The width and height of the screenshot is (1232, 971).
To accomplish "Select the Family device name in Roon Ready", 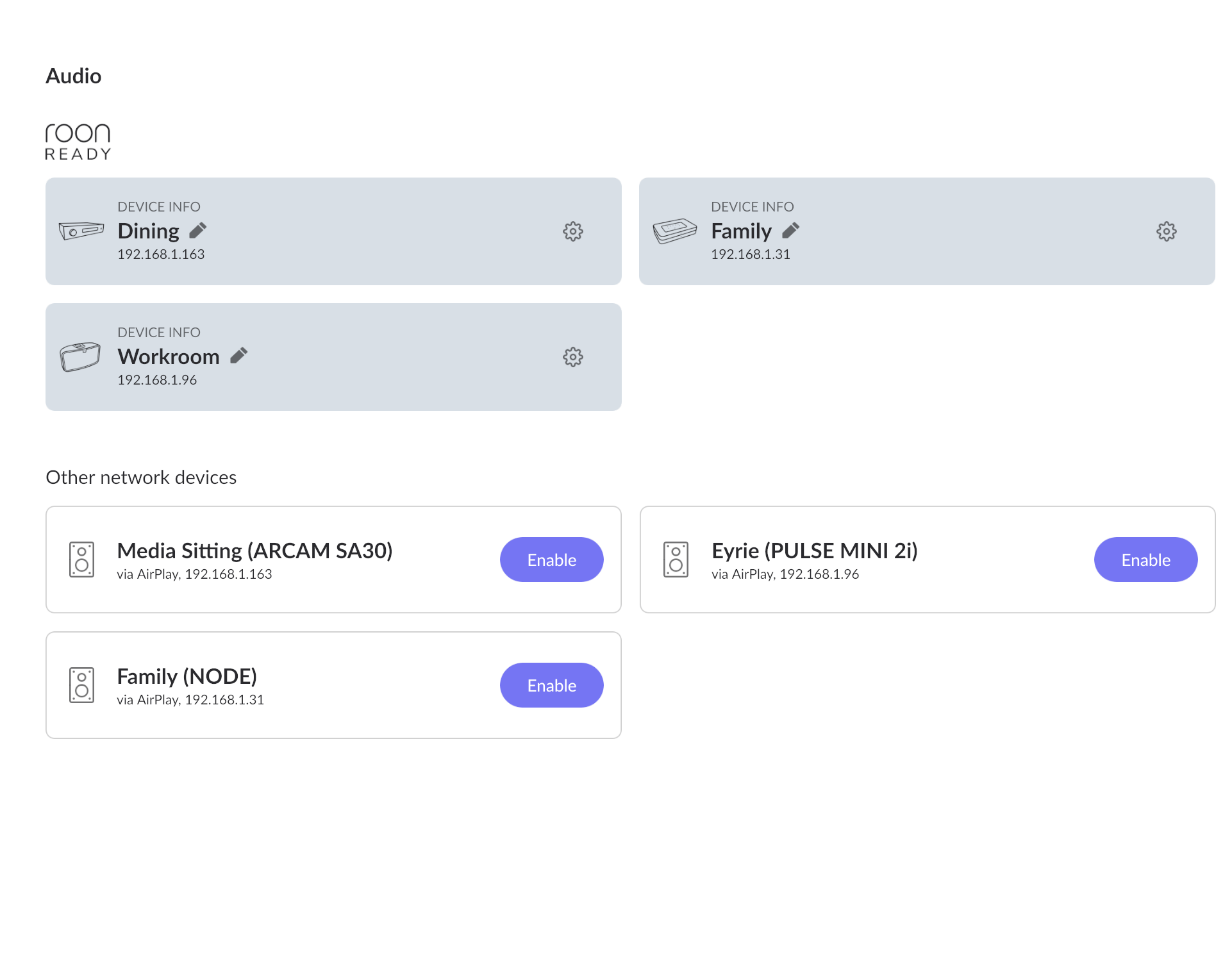I will (x=741, y=231).
